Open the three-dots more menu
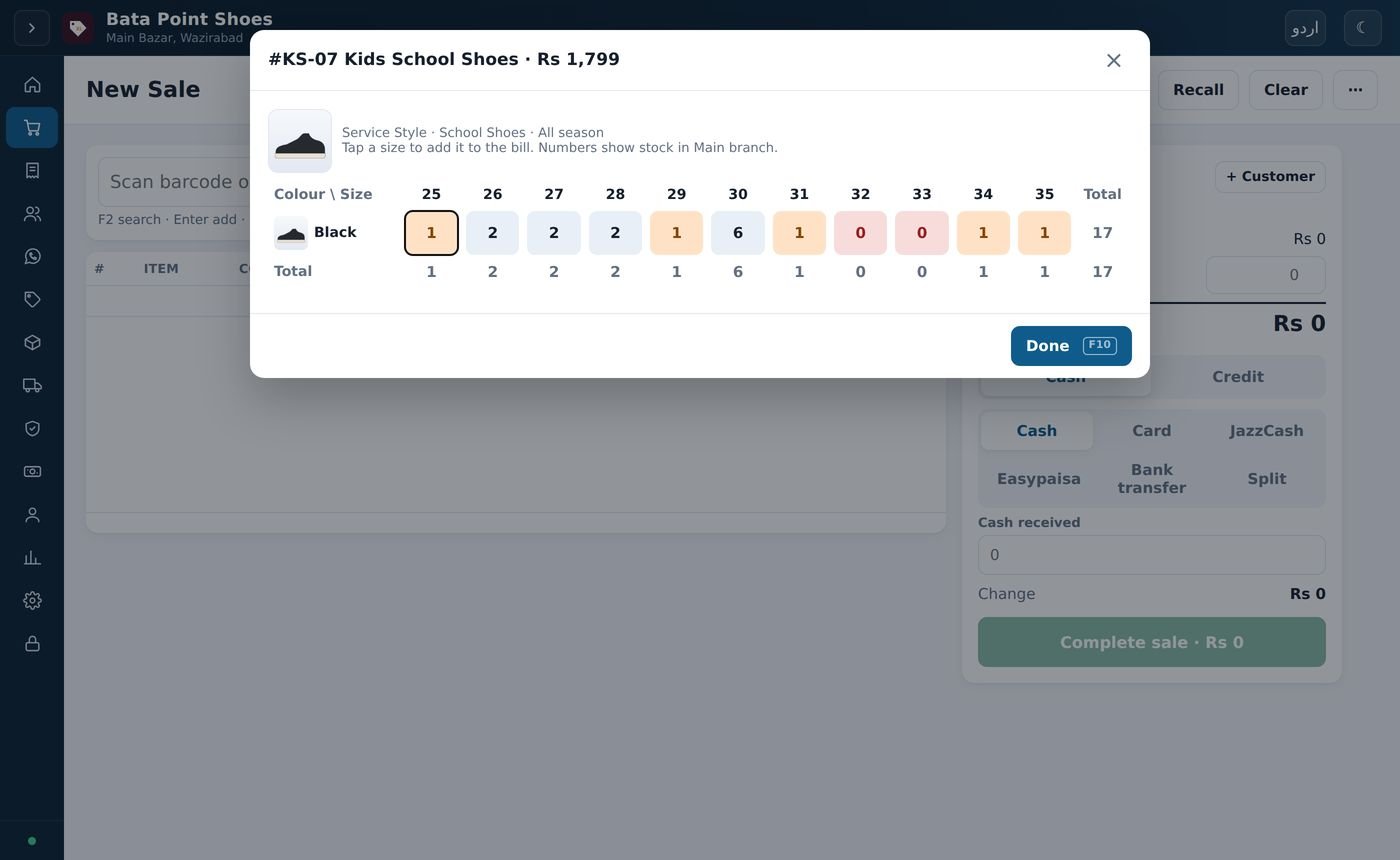Image resolution: width=1400 pixels, height=860 pixels. (1355, 90)
